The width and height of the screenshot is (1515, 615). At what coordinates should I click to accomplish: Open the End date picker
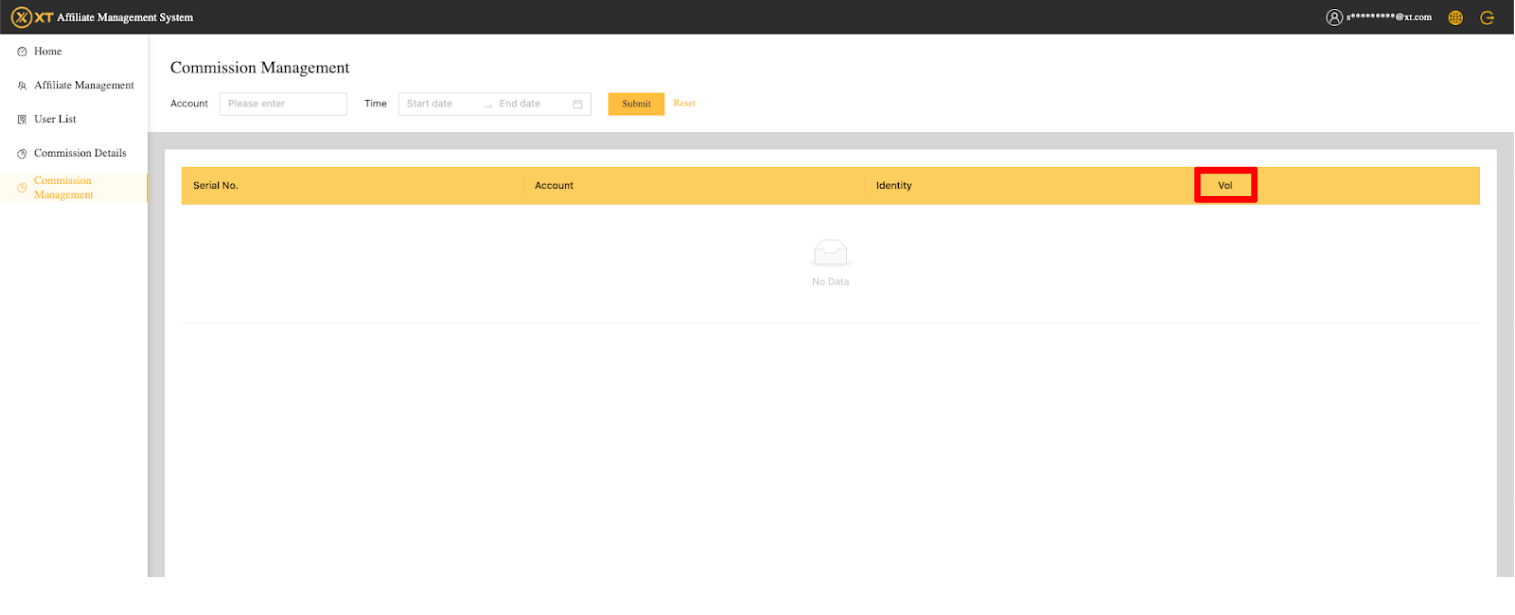pos(525,104)
